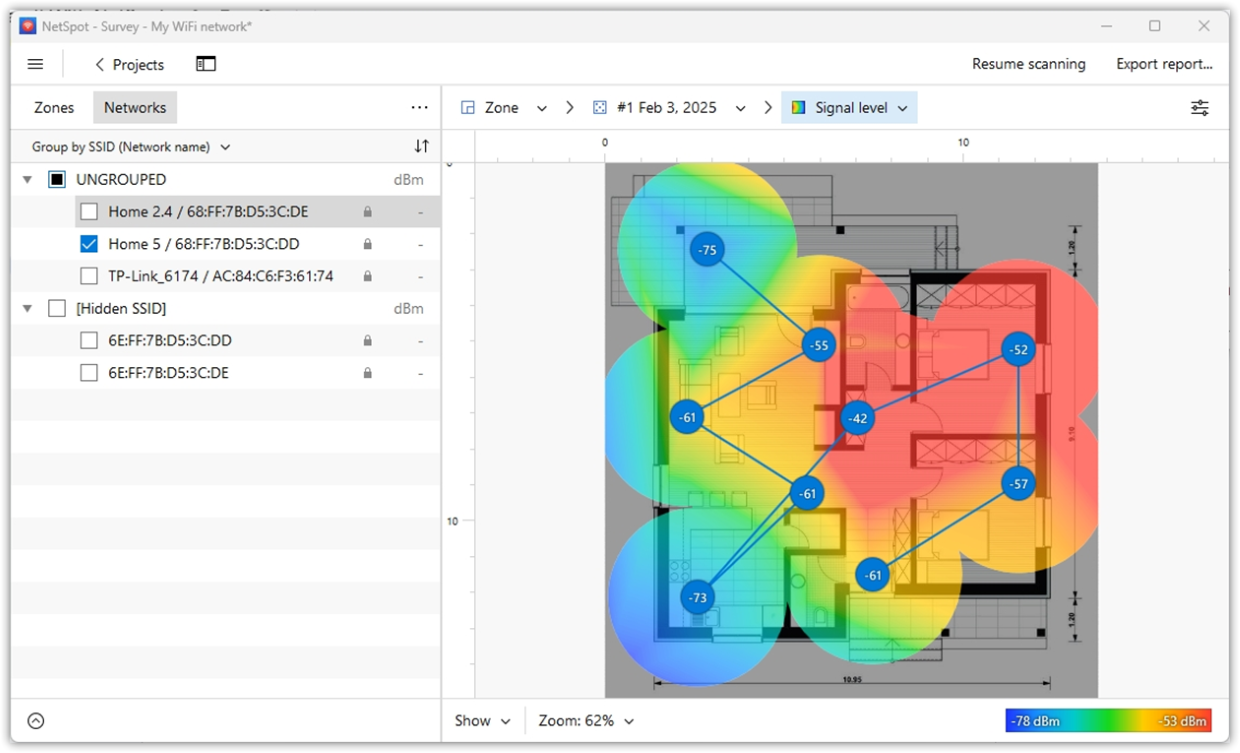Image resolution: width=1240 pixels, height=753 pixels.
Task: Click the sort order arrows icon
Action: point(421,147)
